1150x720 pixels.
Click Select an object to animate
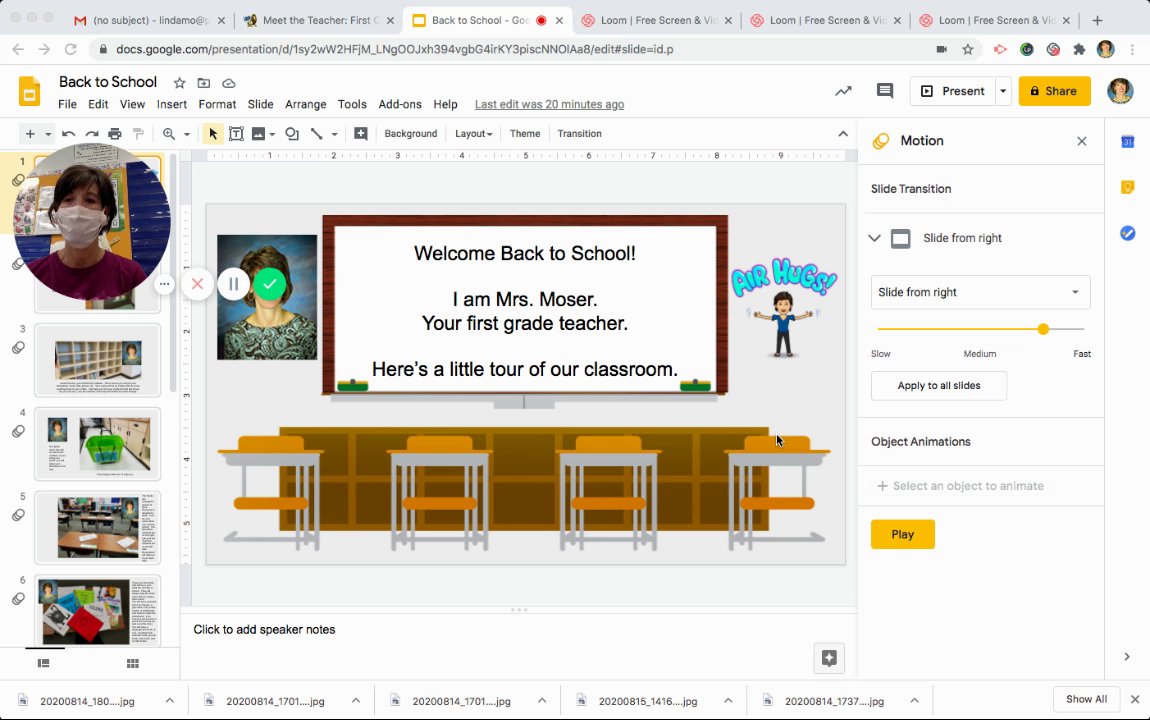coord(961,486)
